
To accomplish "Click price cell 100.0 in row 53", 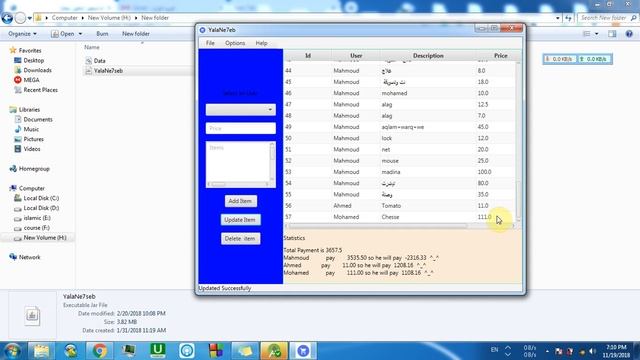I will [484, 172].
